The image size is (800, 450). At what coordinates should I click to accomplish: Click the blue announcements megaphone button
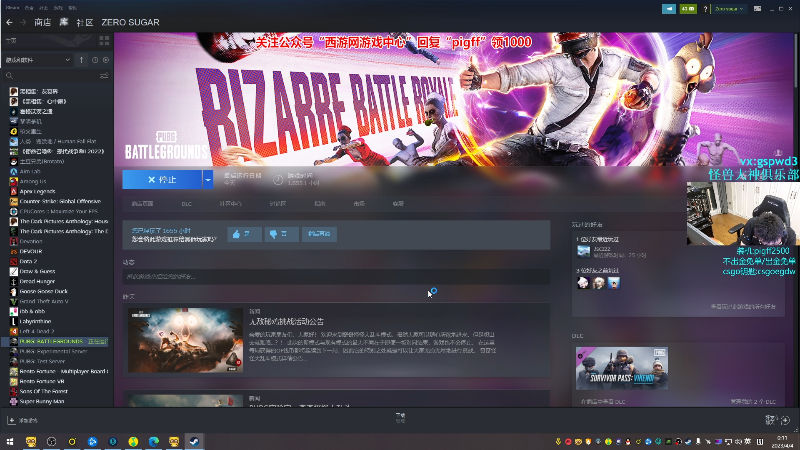pos(669,9)
